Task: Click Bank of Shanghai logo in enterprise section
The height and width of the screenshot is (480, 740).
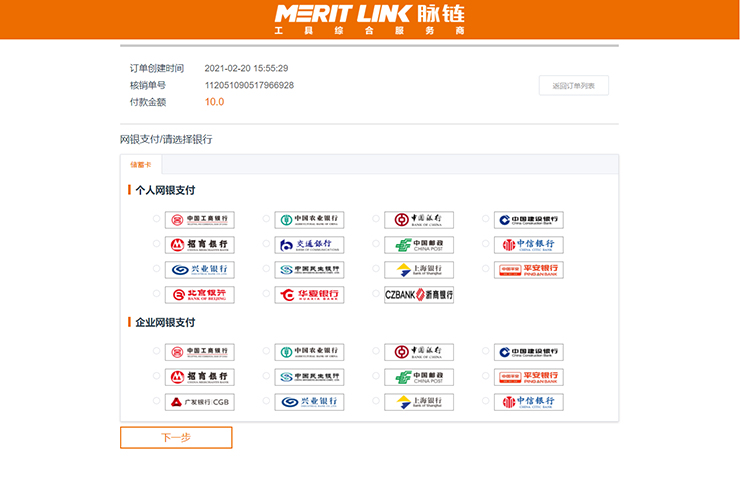Action: [x=419, y=402]
